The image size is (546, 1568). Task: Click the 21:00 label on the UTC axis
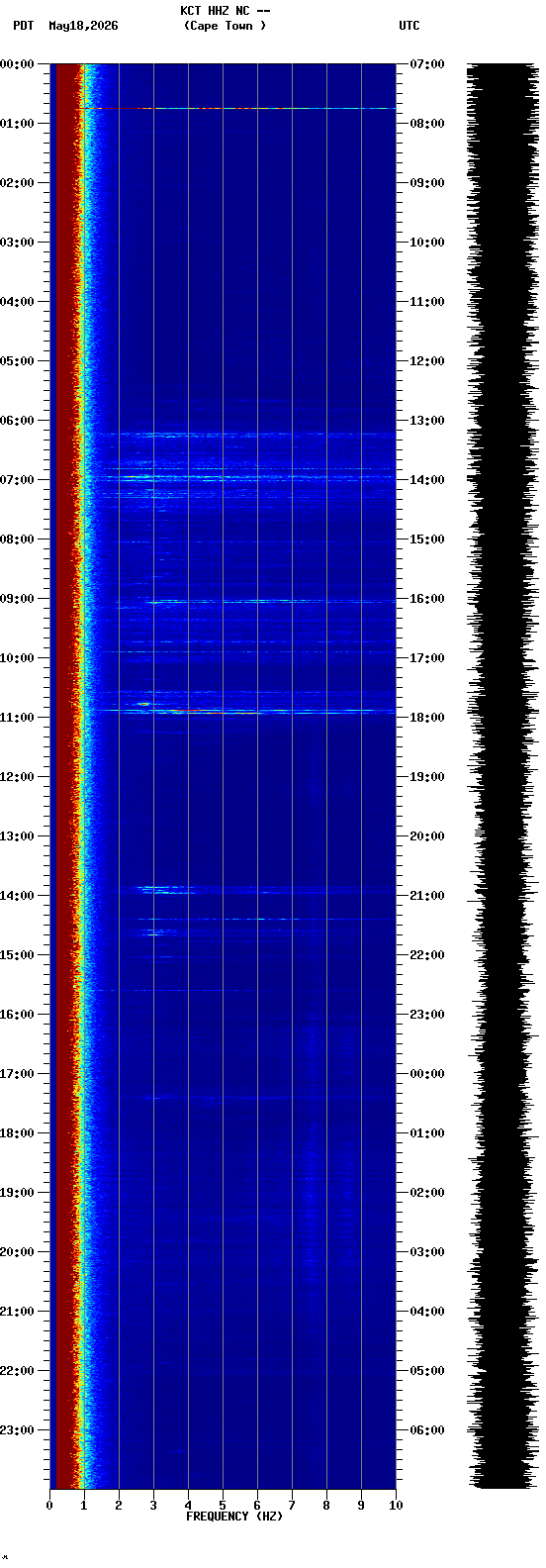point(427,896)
